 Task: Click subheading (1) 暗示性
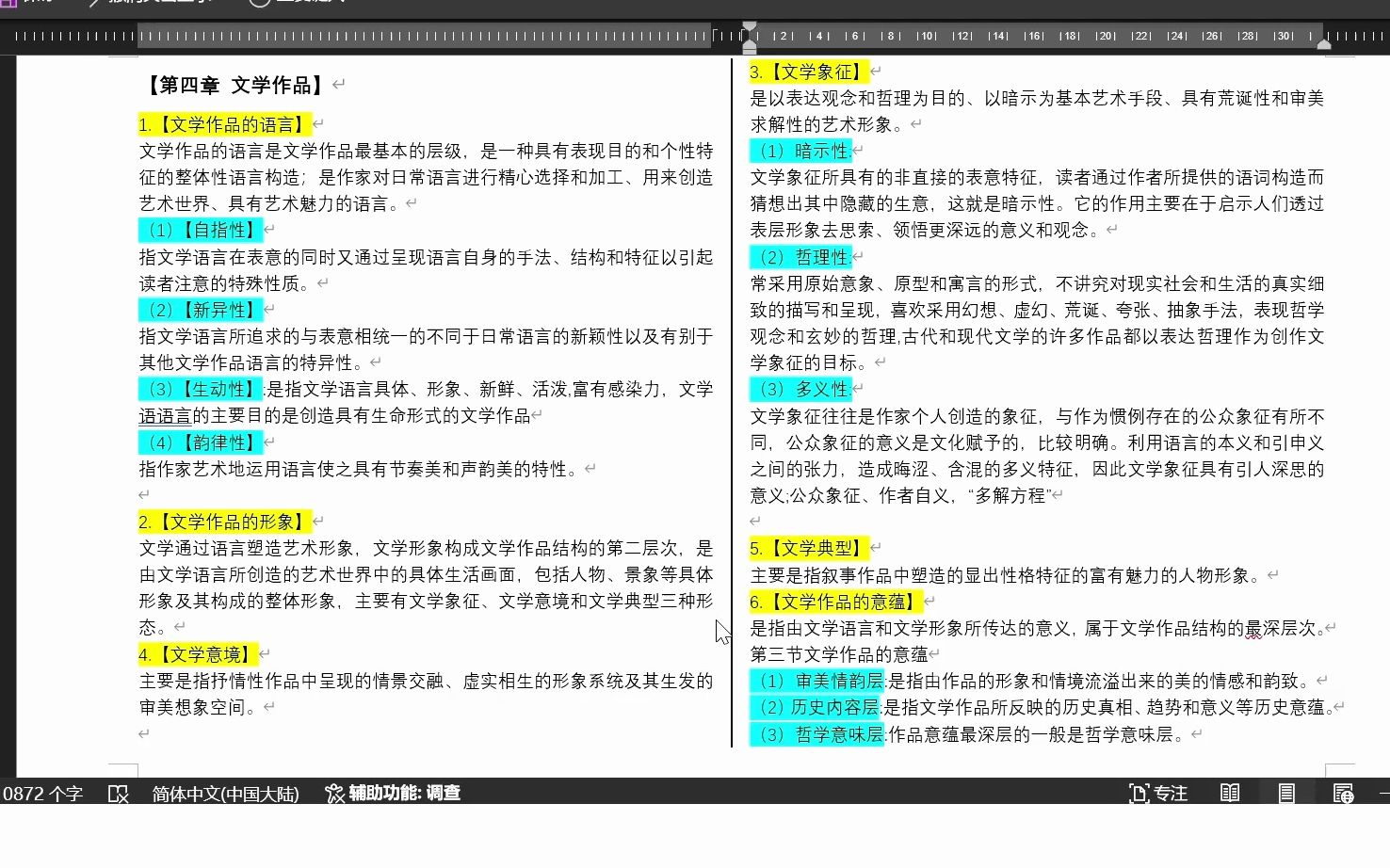(800, 151)
